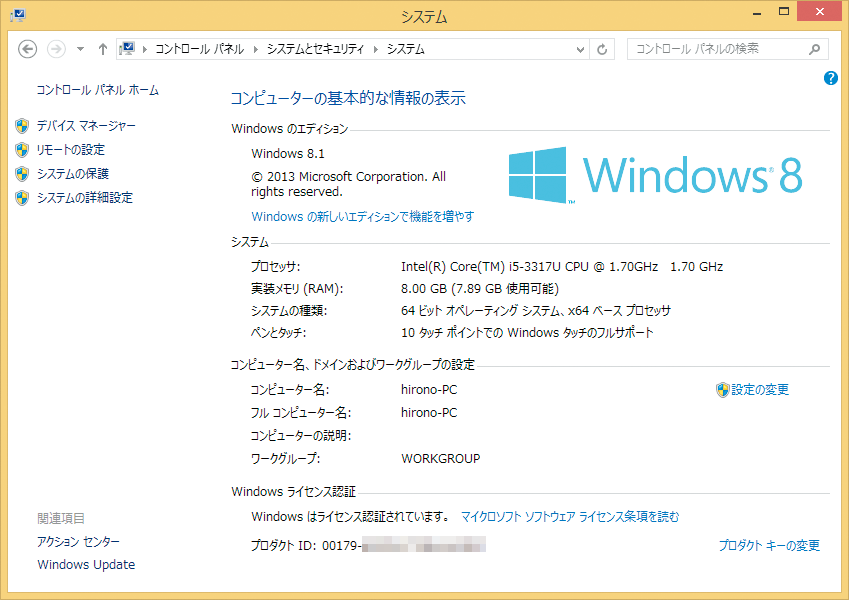Click hirono-PC next to コンピューター名
Screen dimensions: 849x600
pyautogui.click(x=429, y=390)
